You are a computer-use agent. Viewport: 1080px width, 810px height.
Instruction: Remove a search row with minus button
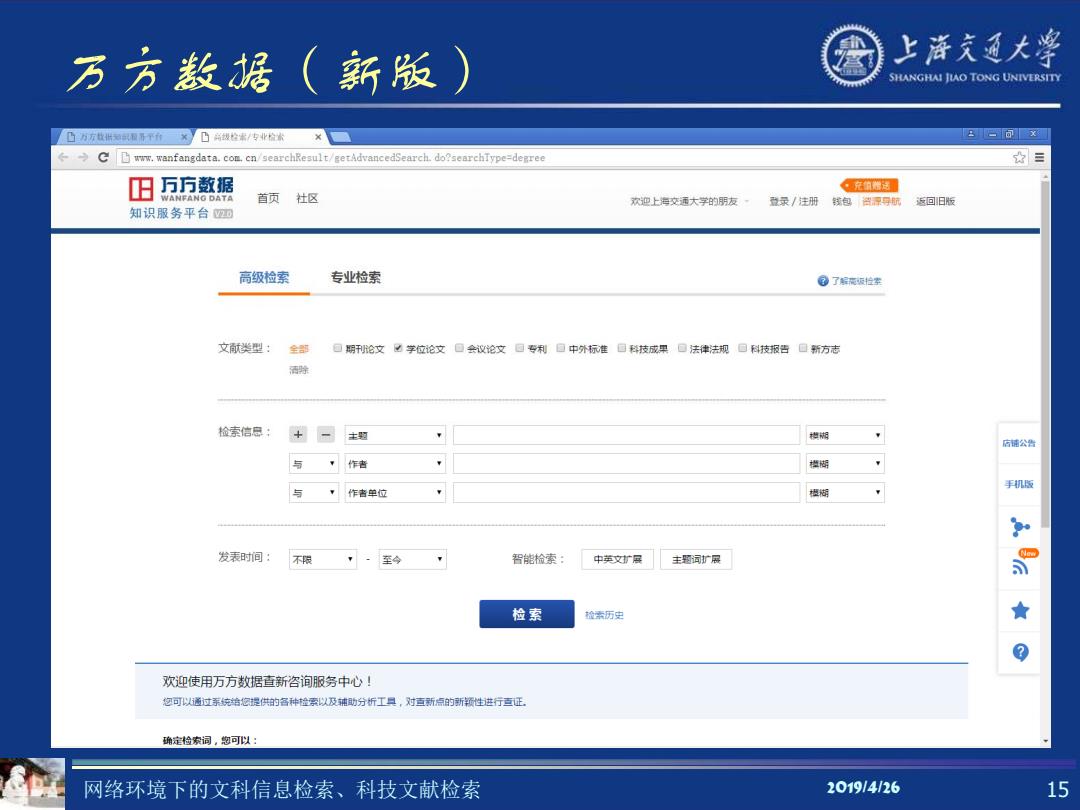(326, 435)
